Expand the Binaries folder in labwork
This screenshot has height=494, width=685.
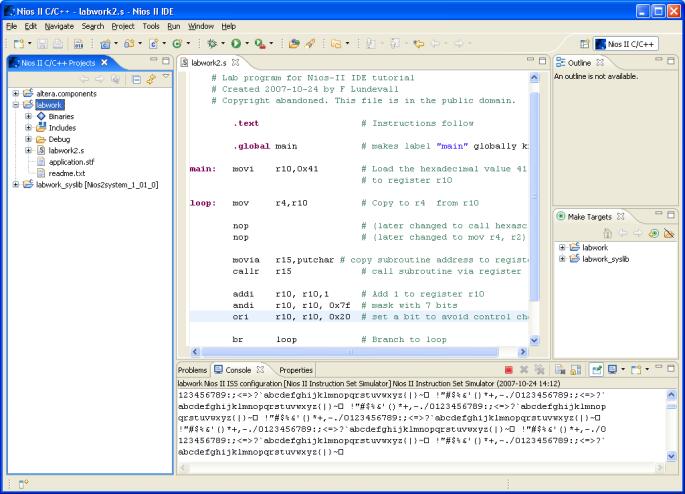click(30, 116)
